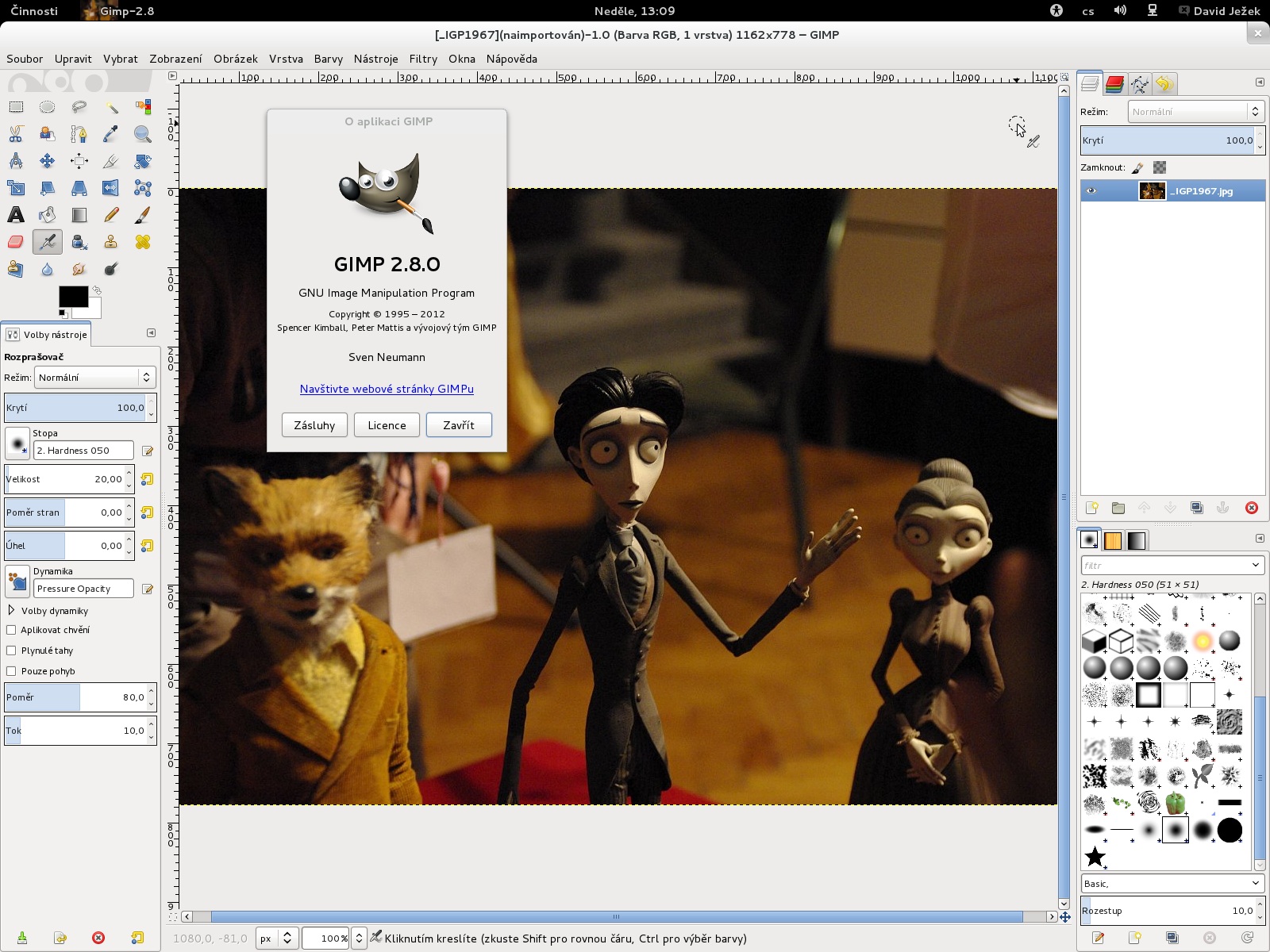Open the Filtry menu
Viewport: 1270px width, 952px height.
423,59
